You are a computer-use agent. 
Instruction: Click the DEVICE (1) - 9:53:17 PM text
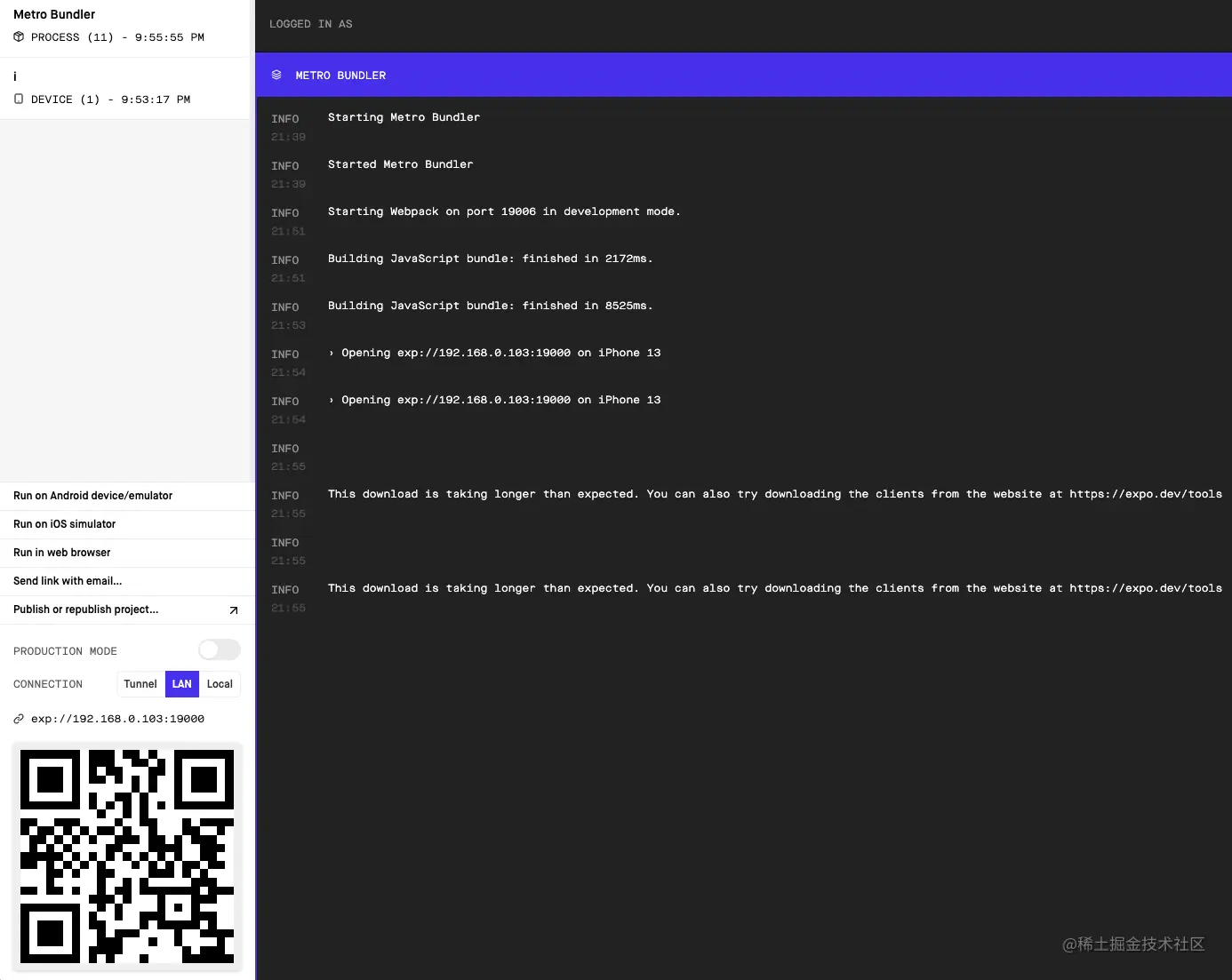tap(110, 100)
